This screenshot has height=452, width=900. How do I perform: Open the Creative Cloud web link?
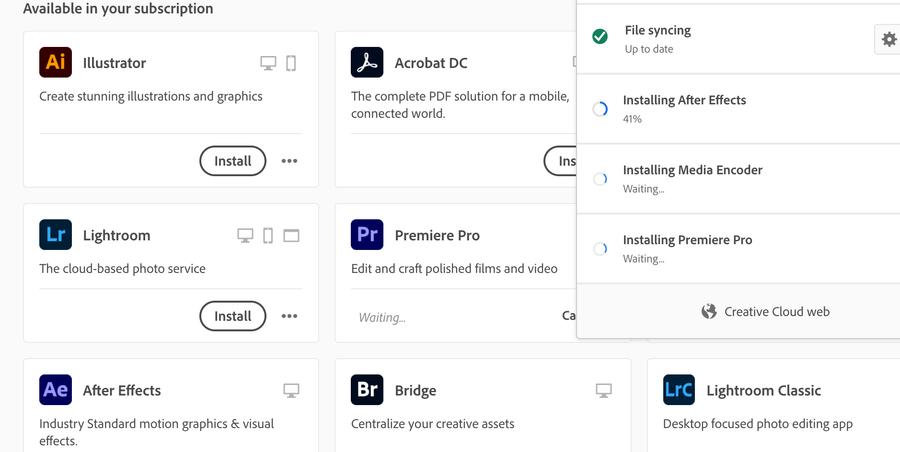click(777, 311)
